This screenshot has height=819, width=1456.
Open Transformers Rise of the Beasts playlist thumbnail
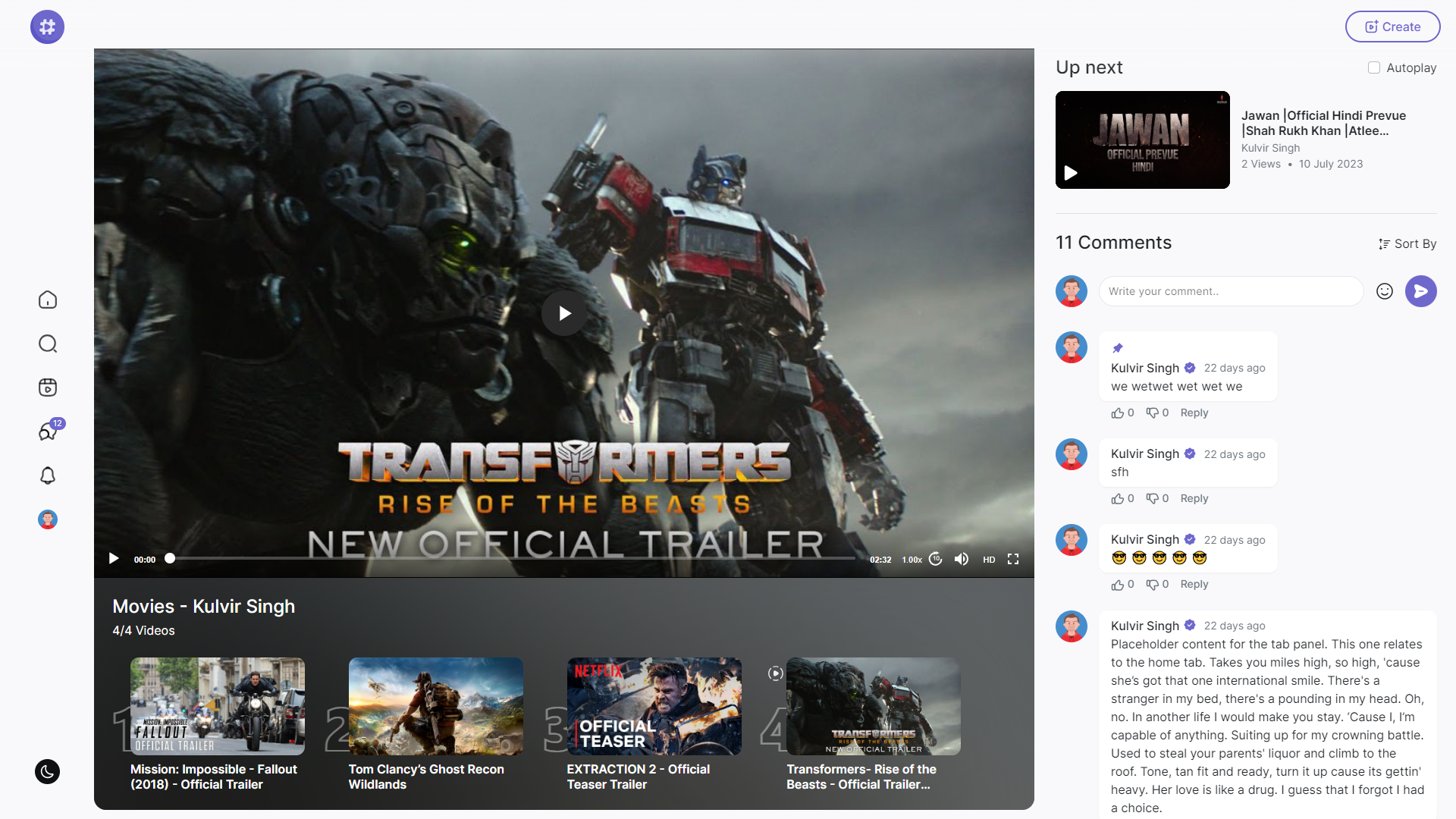pyautogui.click(x=873, y=706)
